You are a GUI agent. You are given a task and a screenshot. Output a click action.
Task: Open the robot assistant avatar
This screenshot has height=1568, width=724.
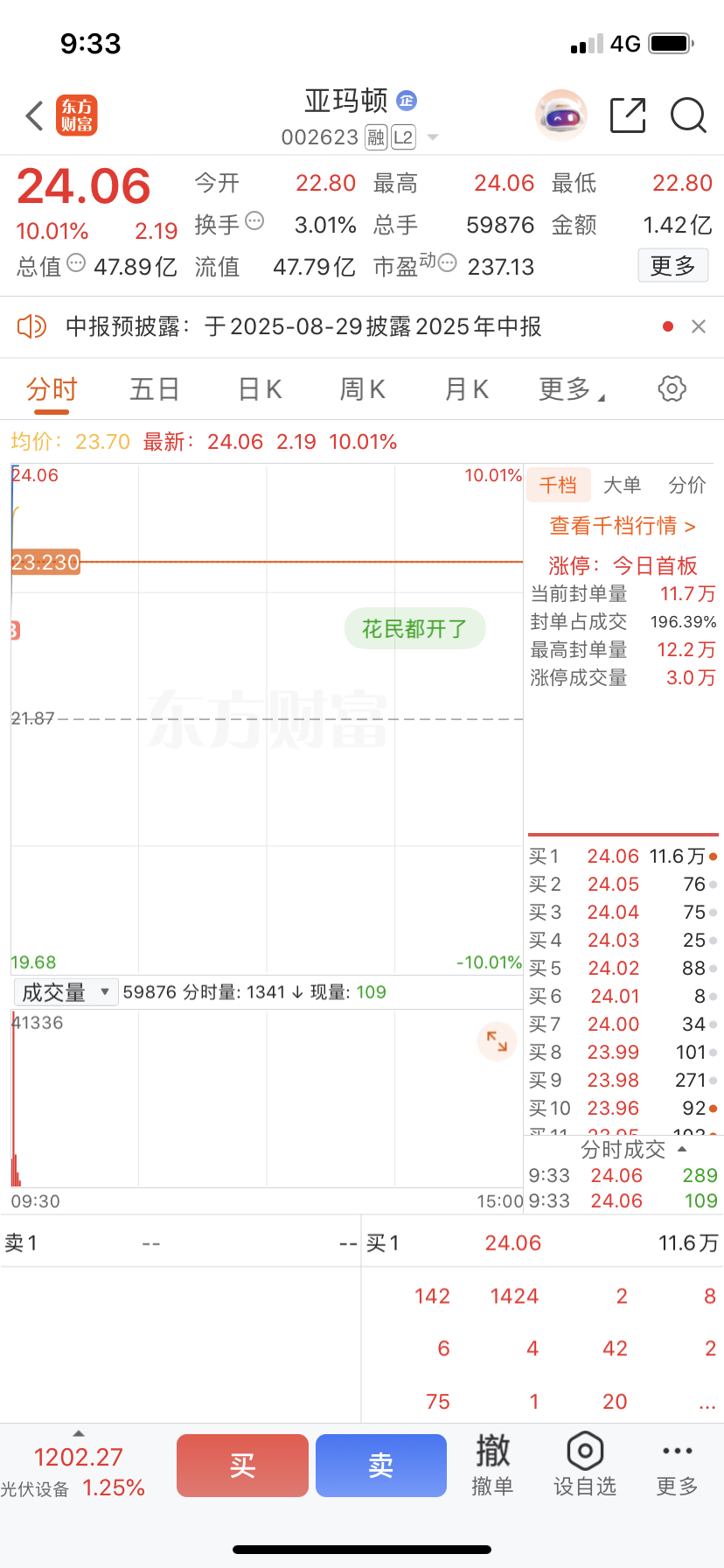[x=560, y=115]
